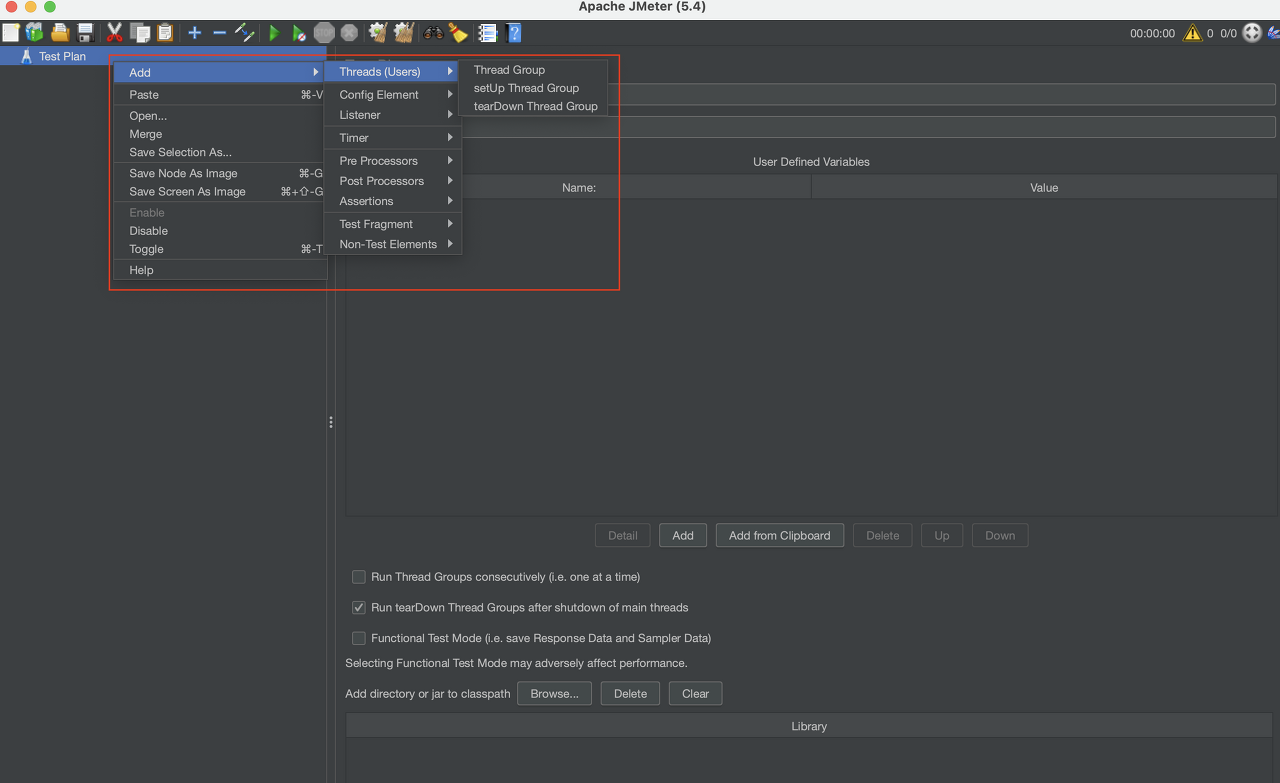Click the Open folder toolbar icon

tap(60, 33)
